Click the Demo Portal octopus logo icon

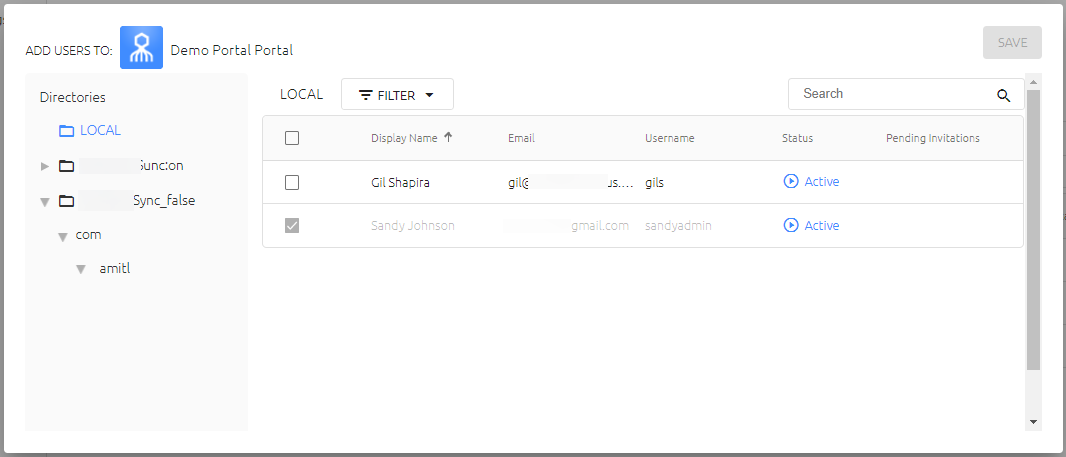pyautogui.click(x=141, y=48)
